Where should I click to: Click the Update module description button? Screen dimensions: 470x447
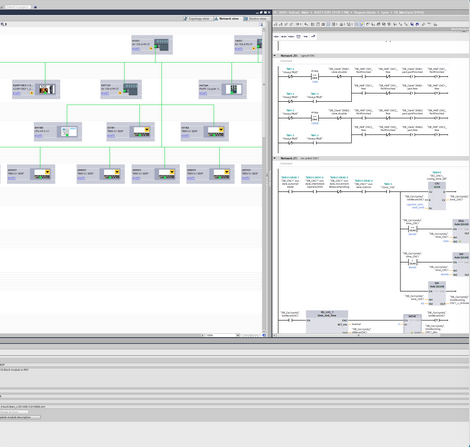click(x=20, y=417)
